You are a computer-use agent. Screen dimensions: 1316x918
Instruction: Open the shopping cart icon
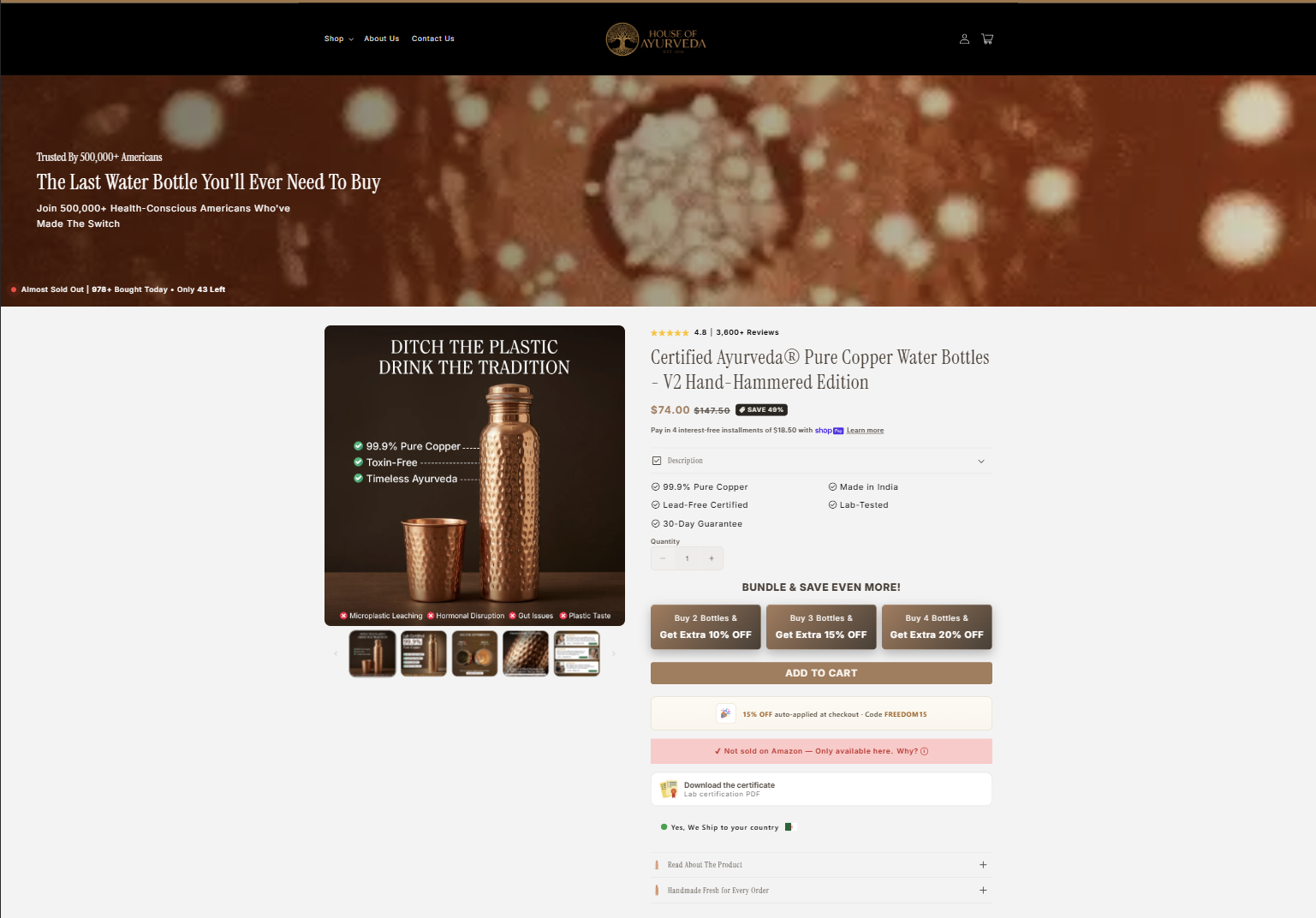coord(987,39)
